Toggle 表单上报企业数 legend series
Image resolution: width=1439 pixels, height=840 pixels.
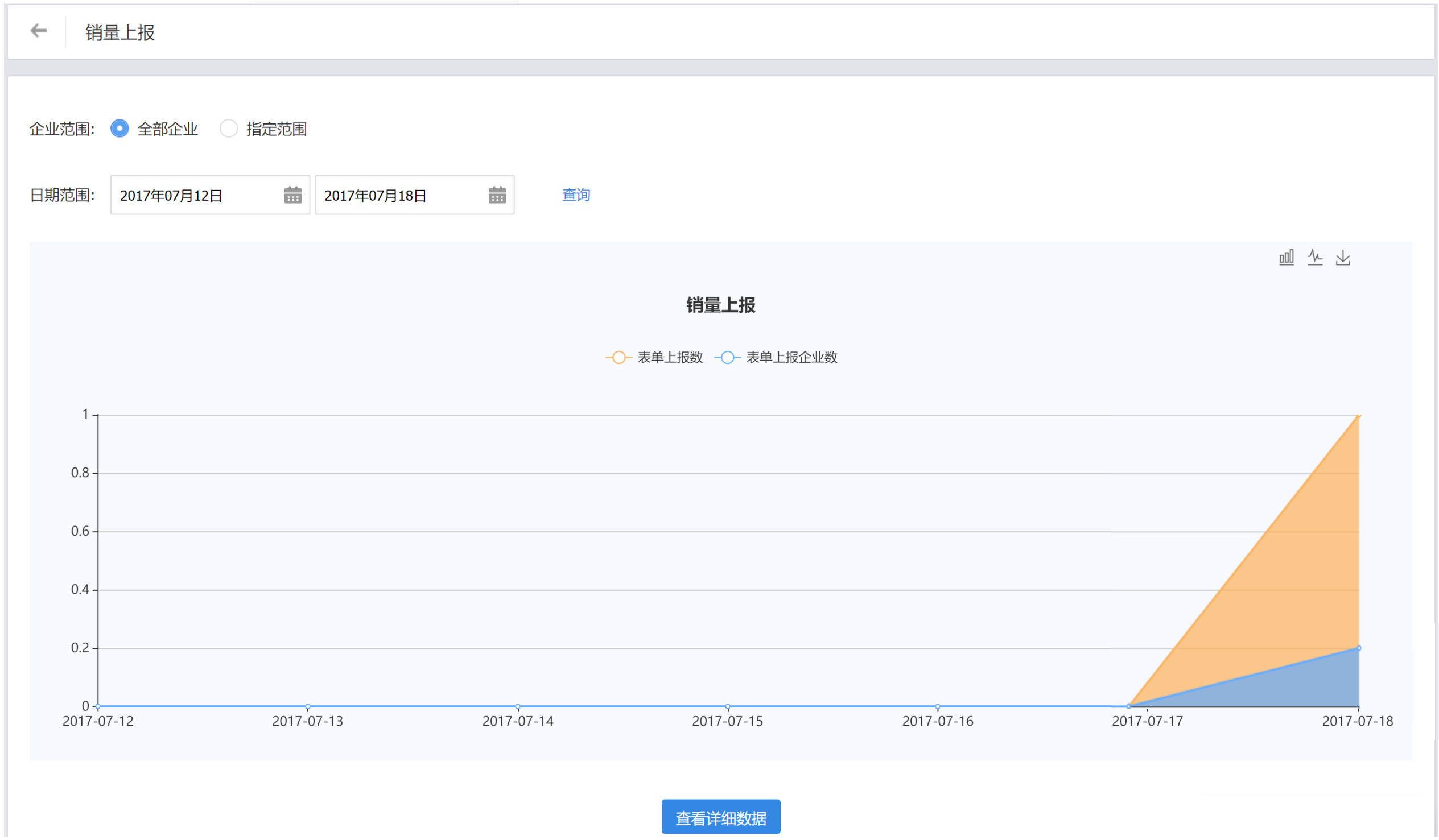(x=776, y=358)
